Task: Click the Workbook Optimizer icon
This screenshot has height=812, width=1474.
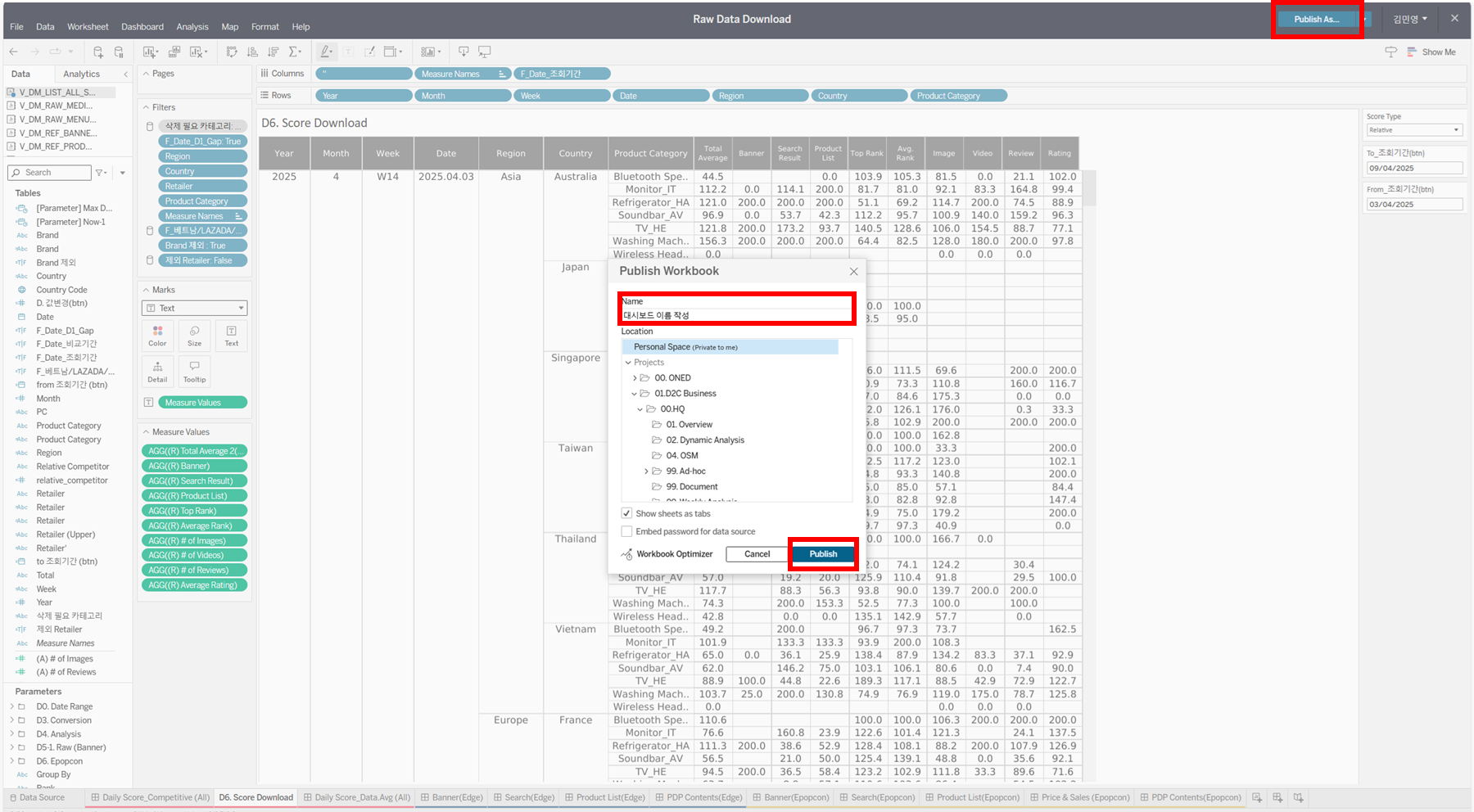Action: click(627, 554)
